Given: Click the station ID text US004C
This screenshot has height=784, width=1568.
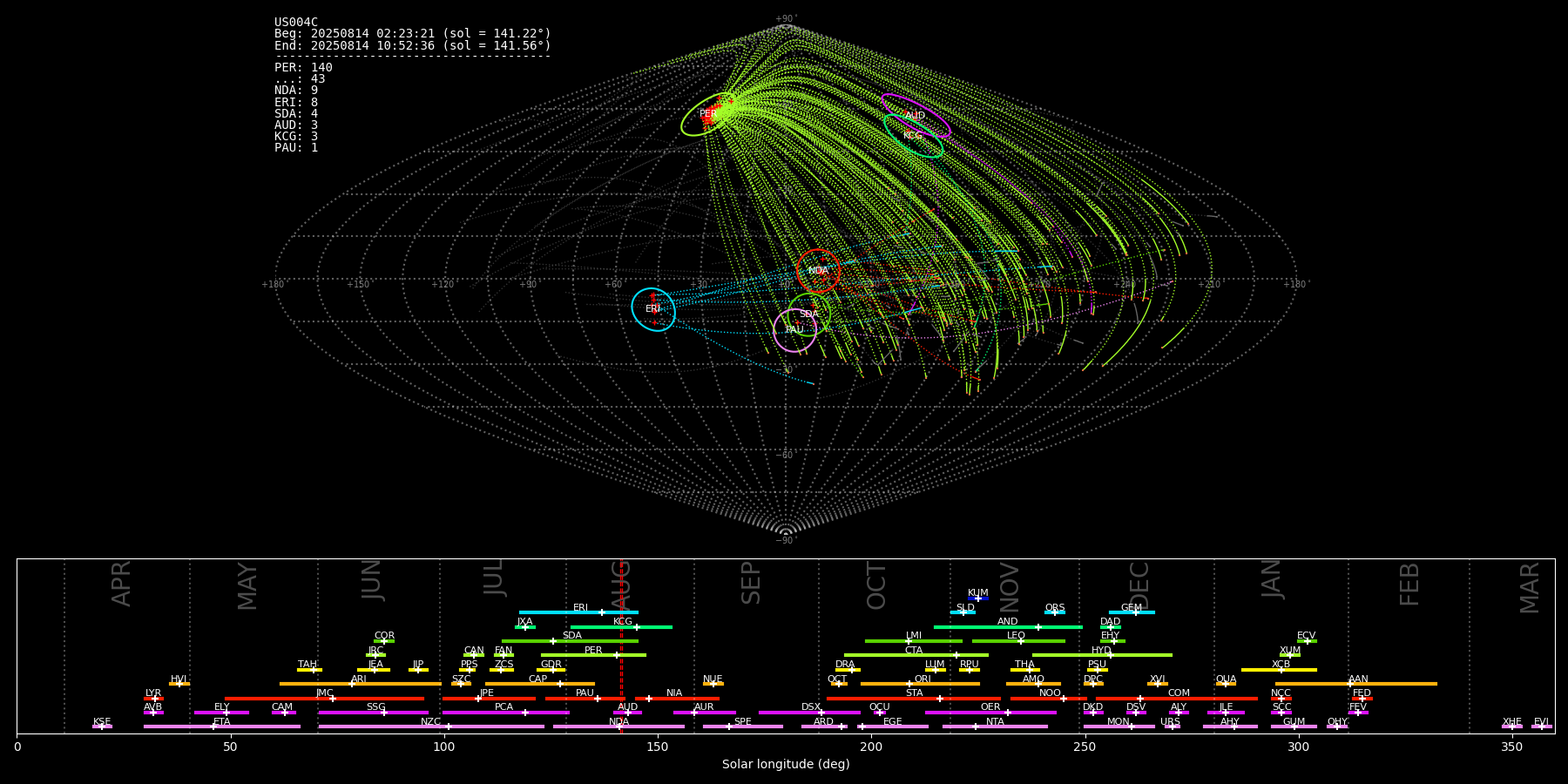Looking at the screenshot, I should [x=296, y=23].
